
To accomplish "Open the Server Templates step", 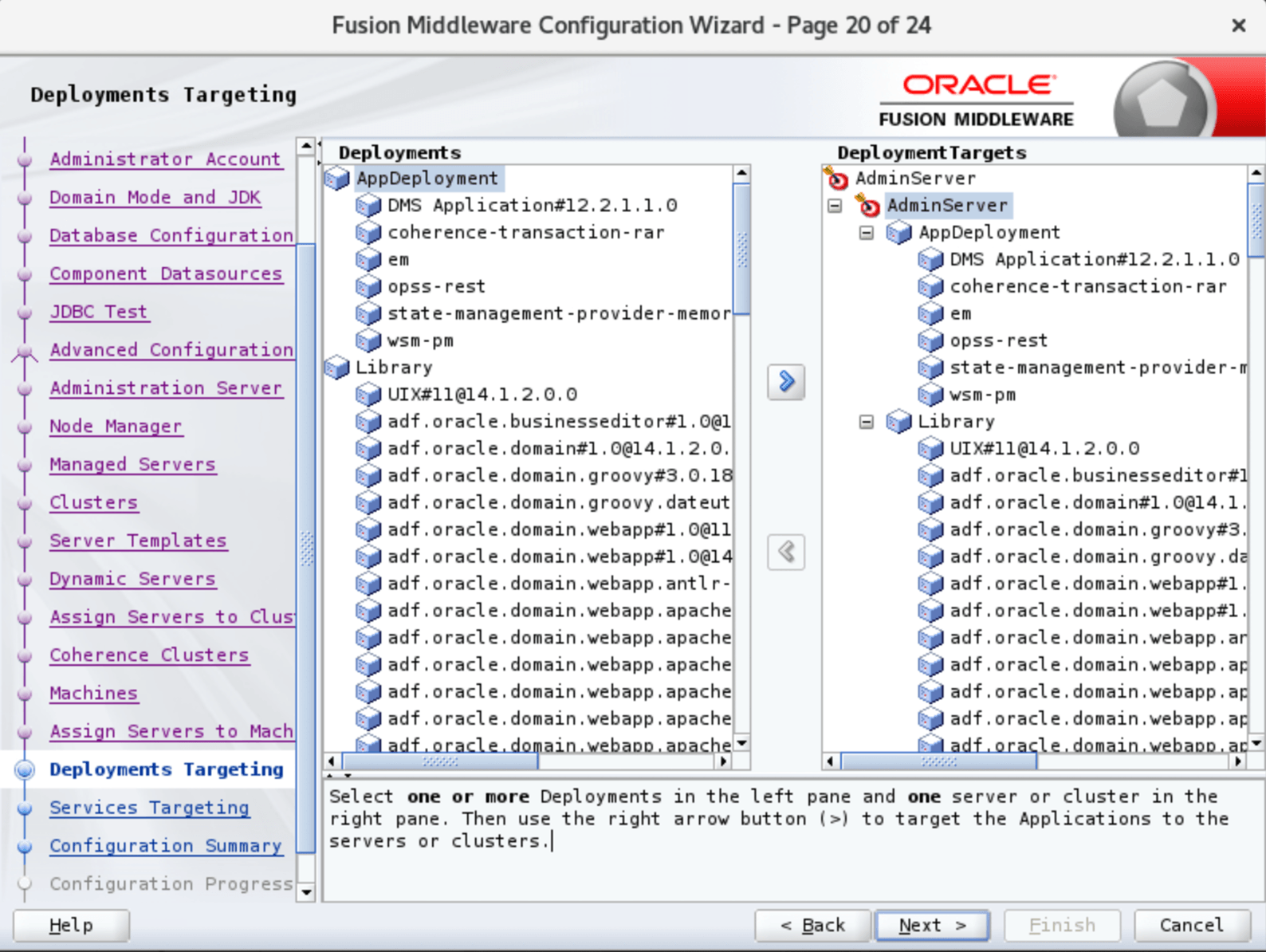I will (138, 541).
